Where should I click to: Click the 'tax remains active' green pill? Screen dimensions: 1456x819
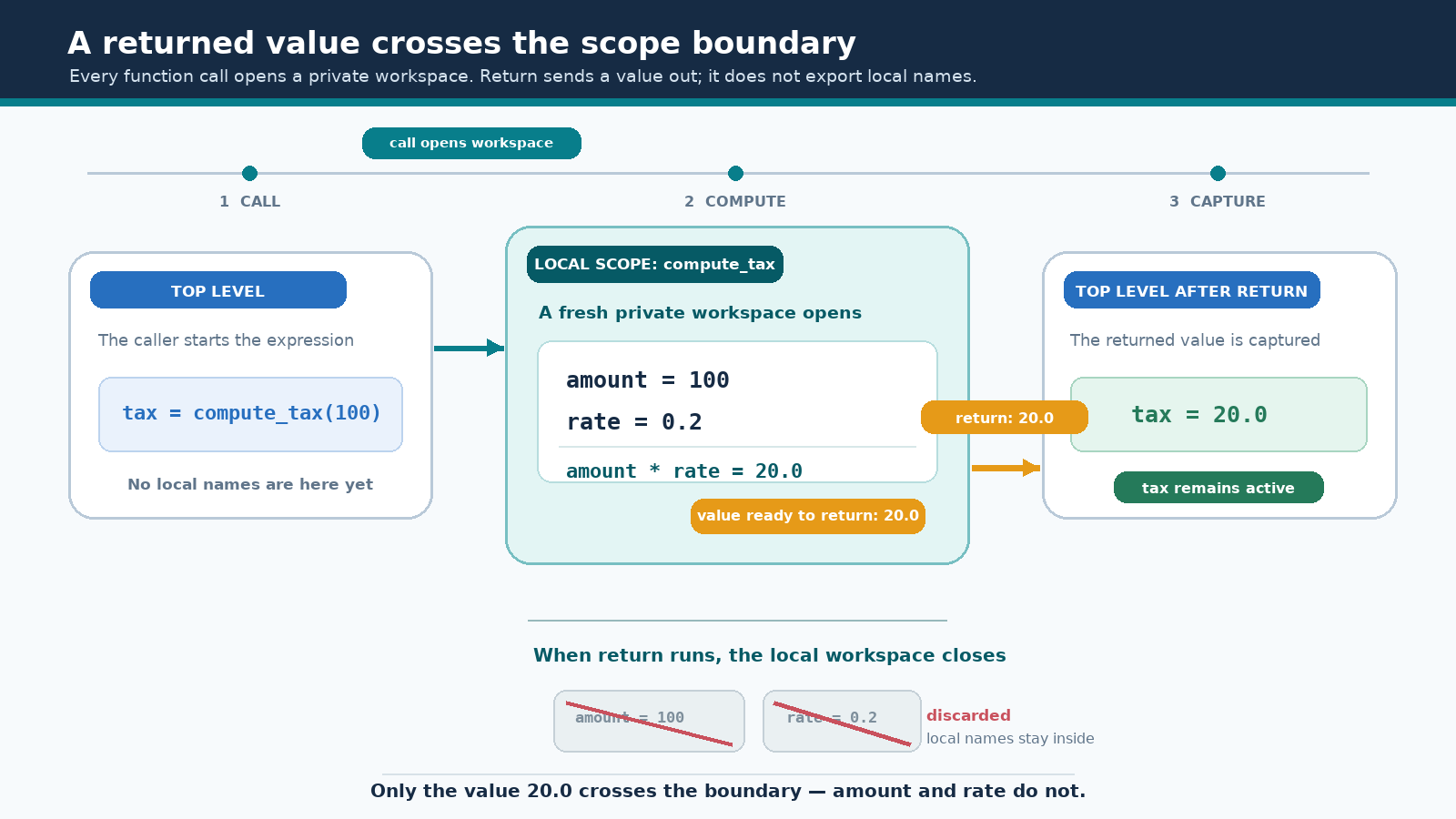(1218, 487)
